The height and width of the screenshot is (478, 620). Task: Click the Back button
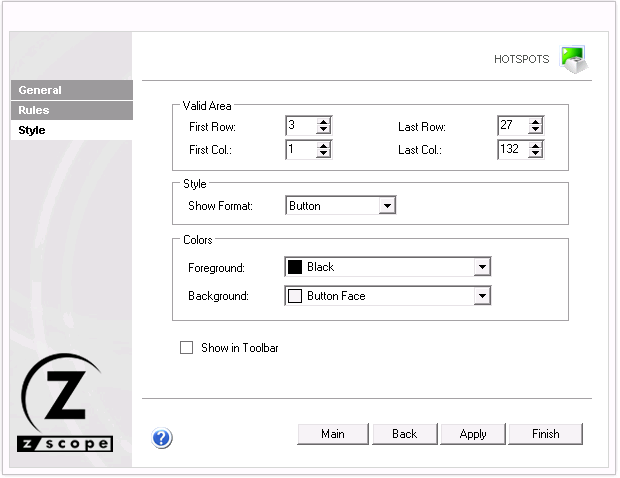tap(404, 434)
